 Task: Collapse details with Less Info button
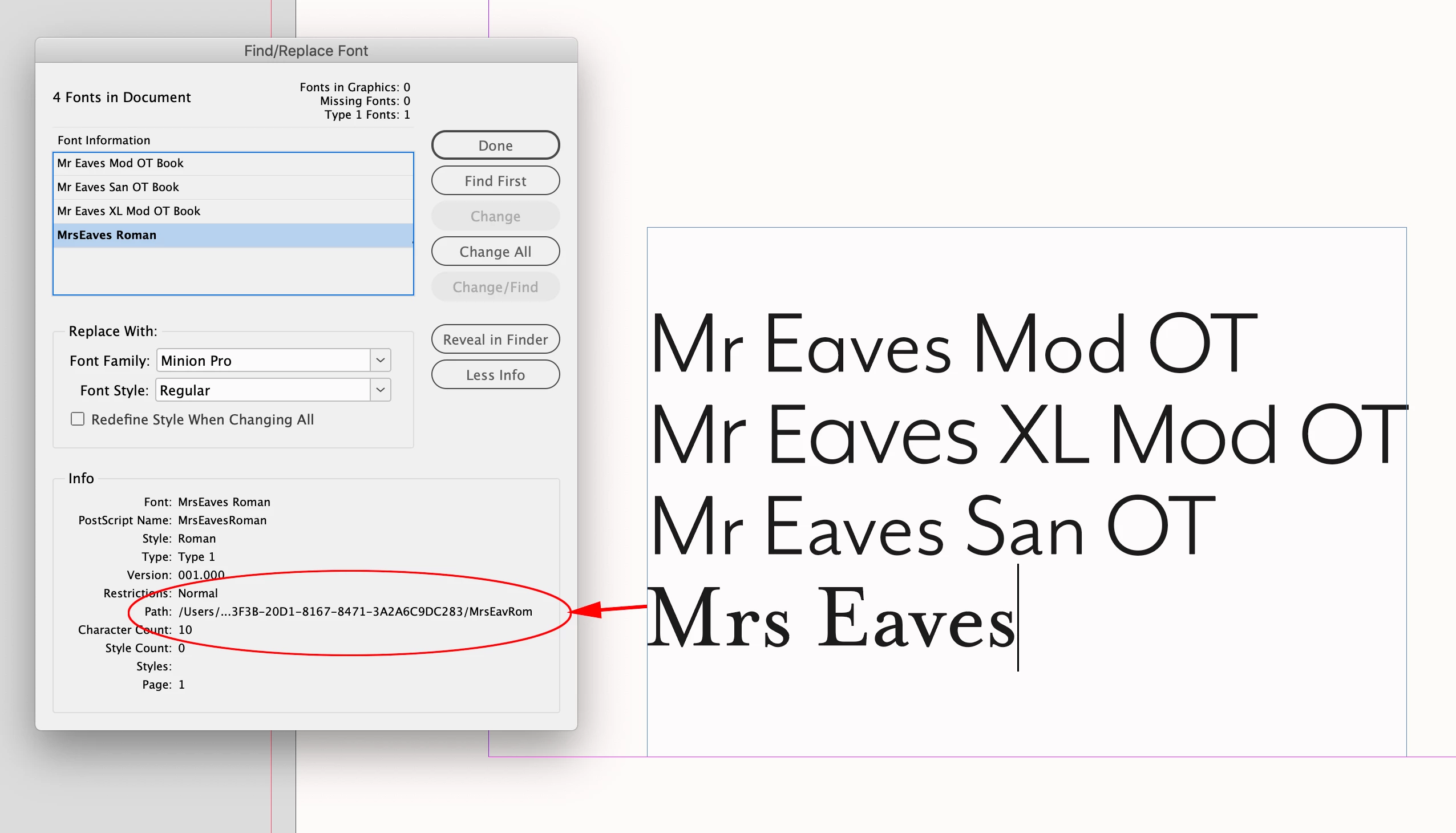click(495, 375)
